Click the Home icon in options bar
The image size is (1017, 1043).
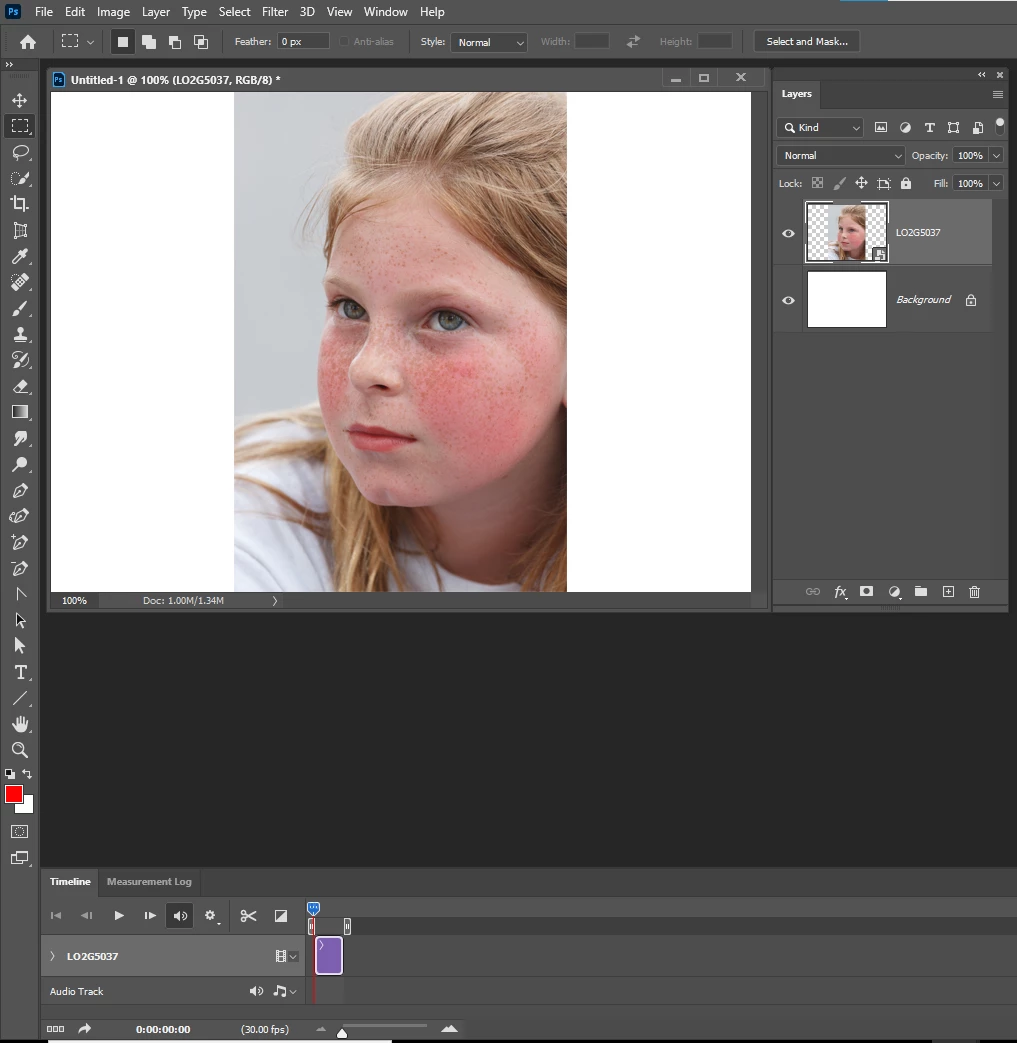(x=28, y=42)
